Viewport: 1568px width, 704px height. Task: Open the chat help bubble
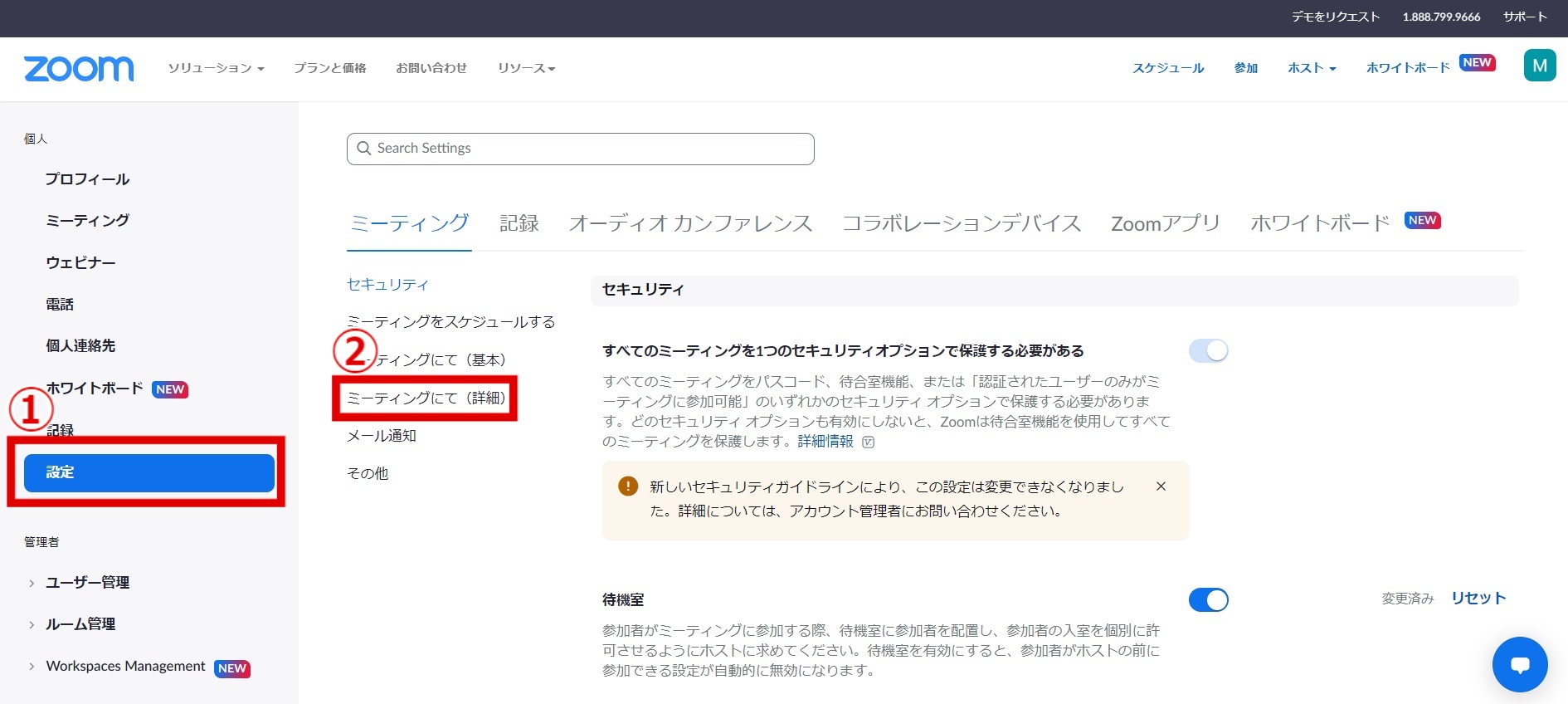(x=1520, y=664)
